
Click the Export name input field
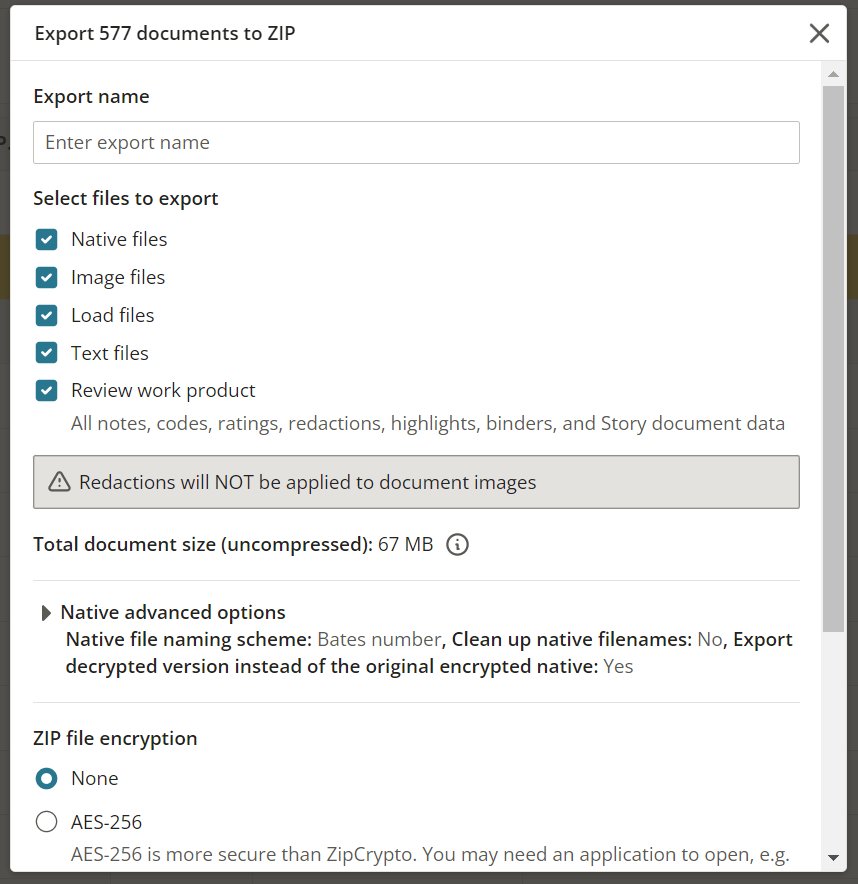coord(416,142)
